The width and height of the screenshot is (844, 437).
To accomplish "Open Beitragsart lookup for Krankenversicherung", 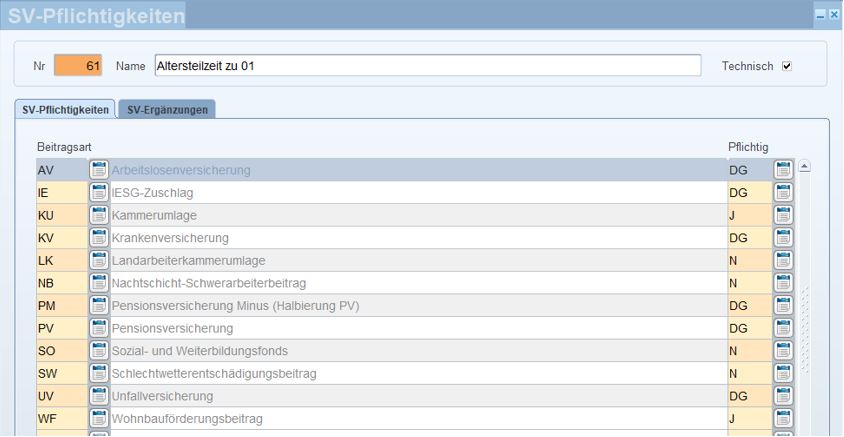I will (98, 238).
